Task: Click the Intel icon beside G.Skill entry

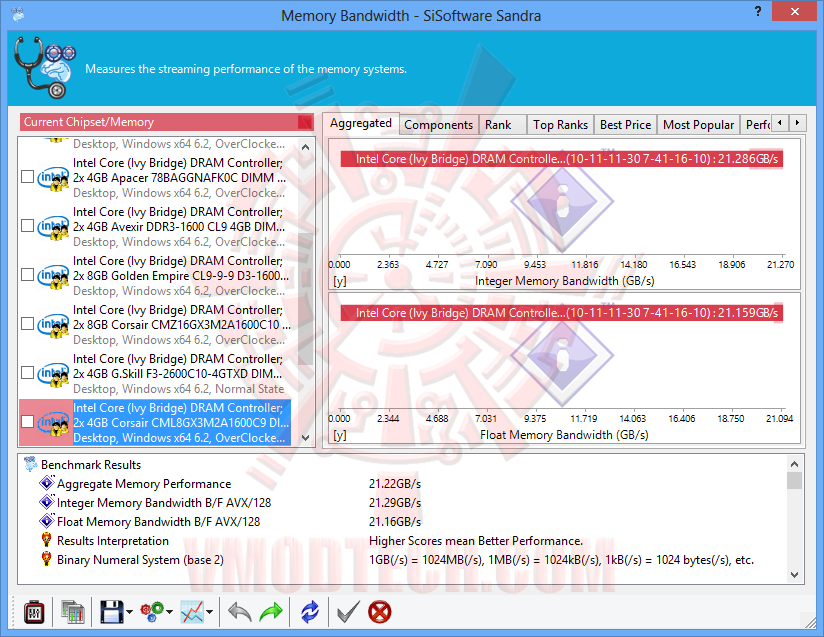Action: point(53,374)
